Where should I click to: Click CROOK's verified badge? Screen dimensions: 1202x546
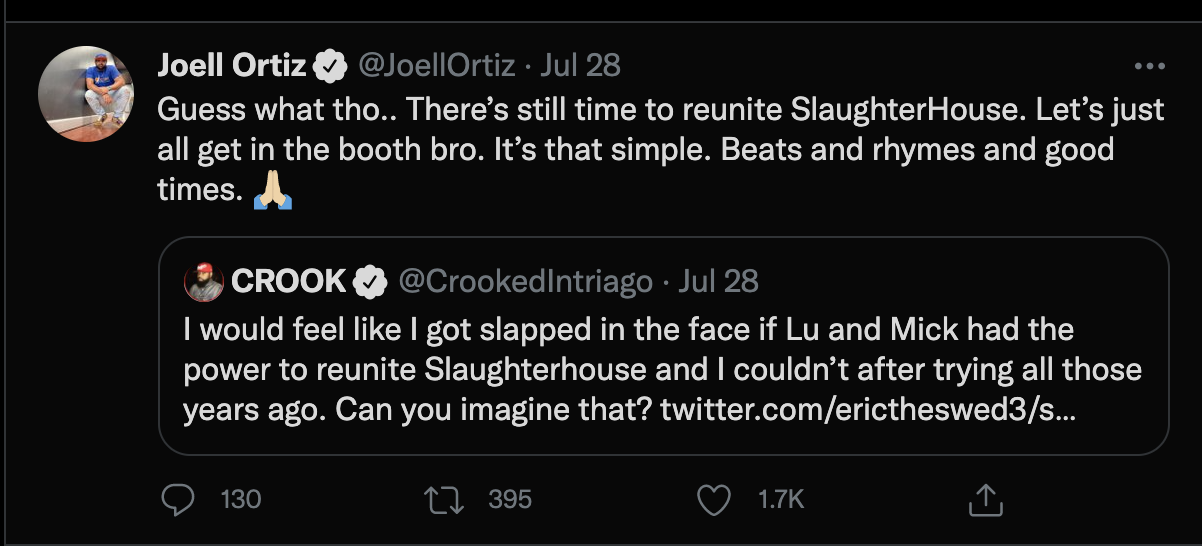click(x=371, y=283)
